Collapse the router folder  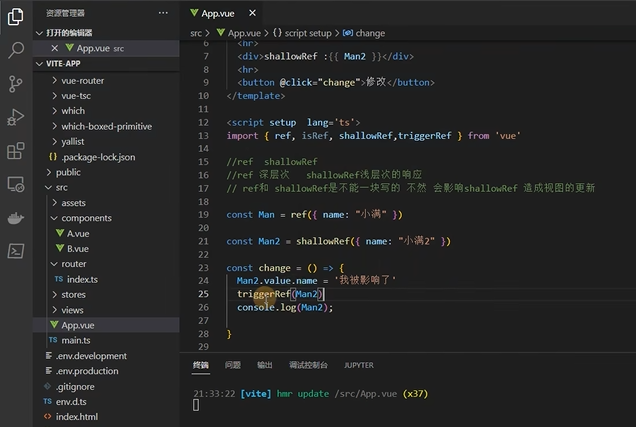(54, 264)
